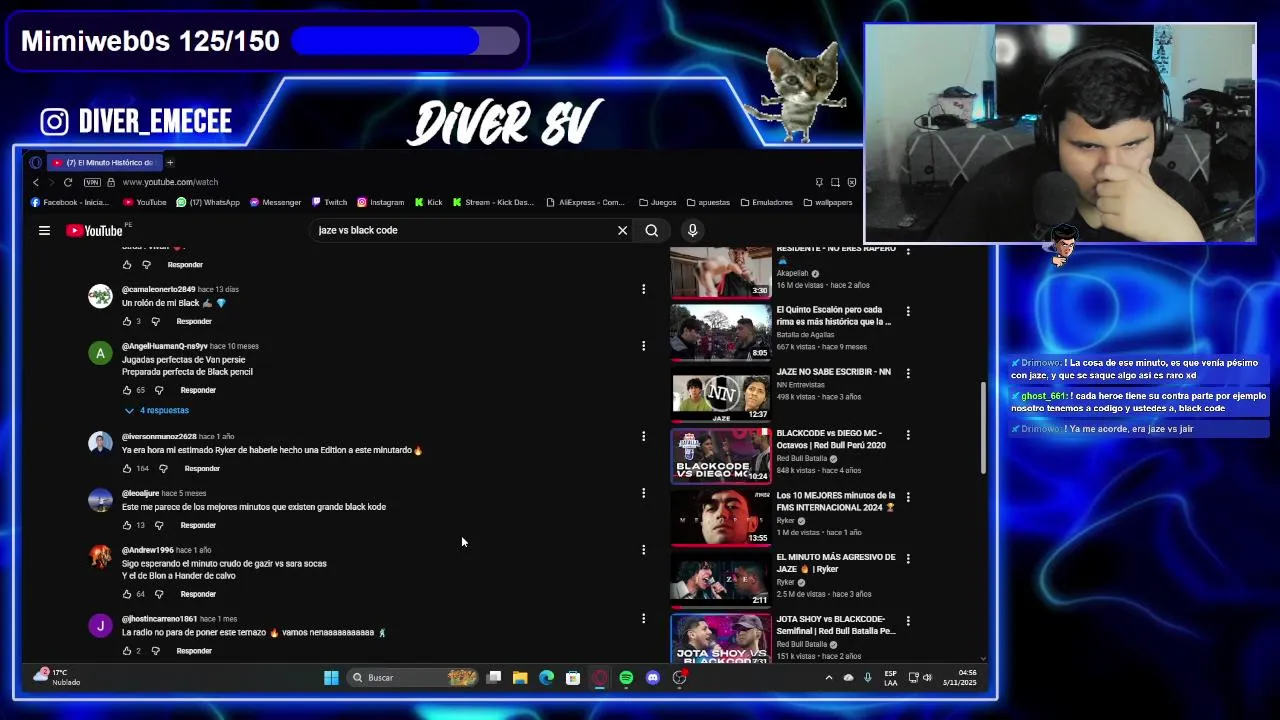Open the Twitch bookmark
Screen dimensions: 1280x720
(330, 202)
